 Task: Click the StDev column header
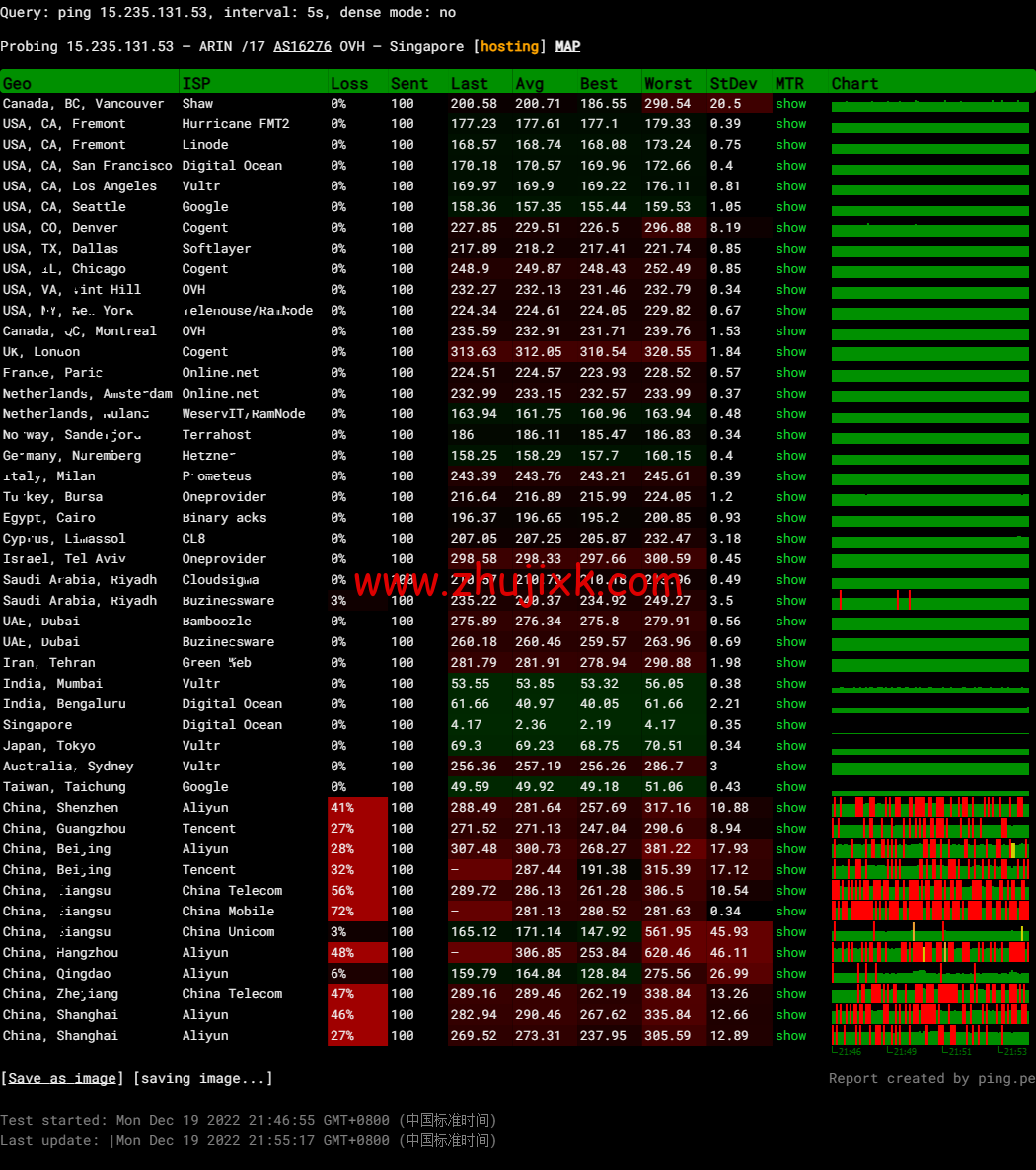coord(728,84)
